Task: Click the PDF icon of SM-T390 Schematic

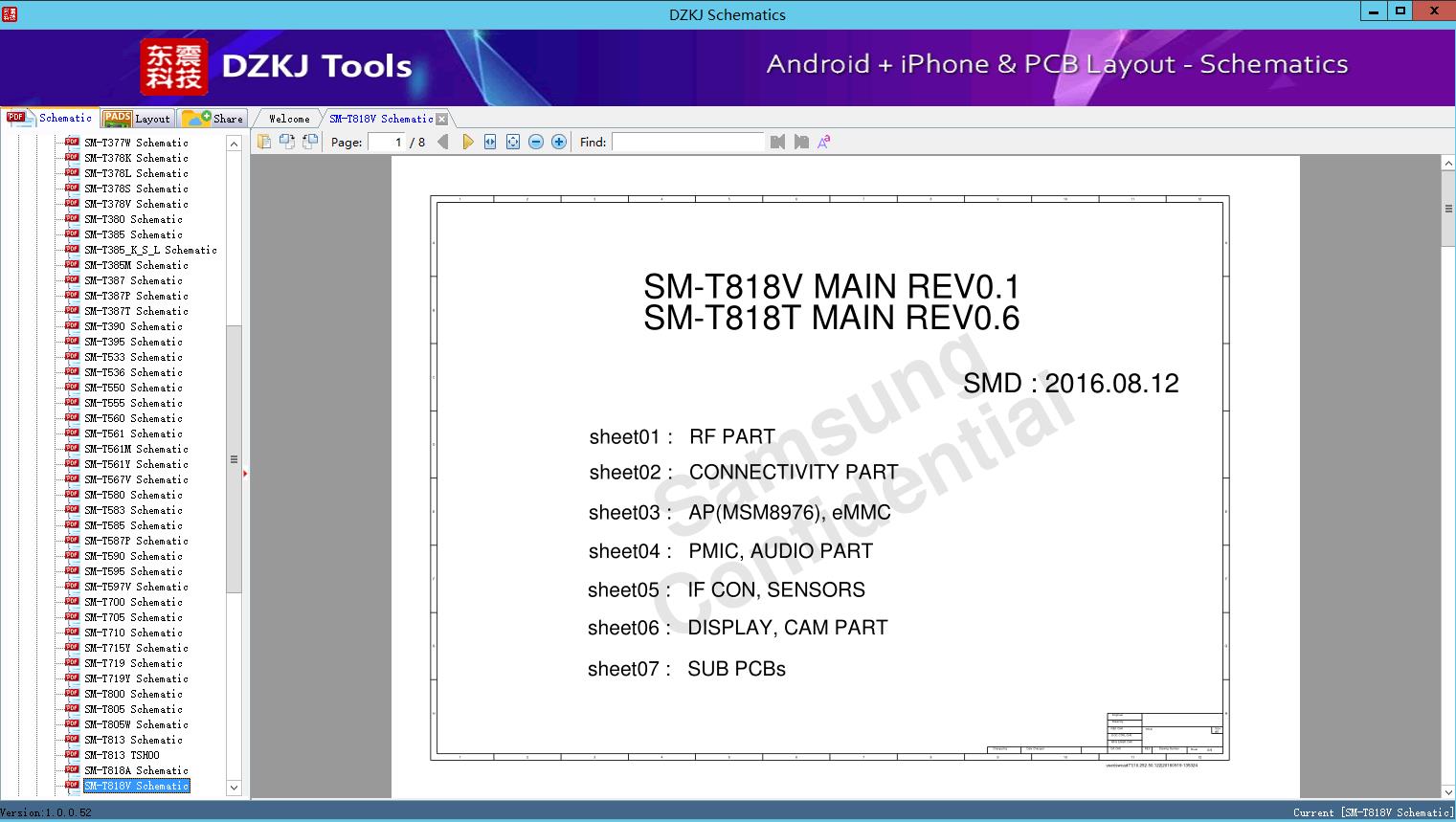Action: pos(72,325)
